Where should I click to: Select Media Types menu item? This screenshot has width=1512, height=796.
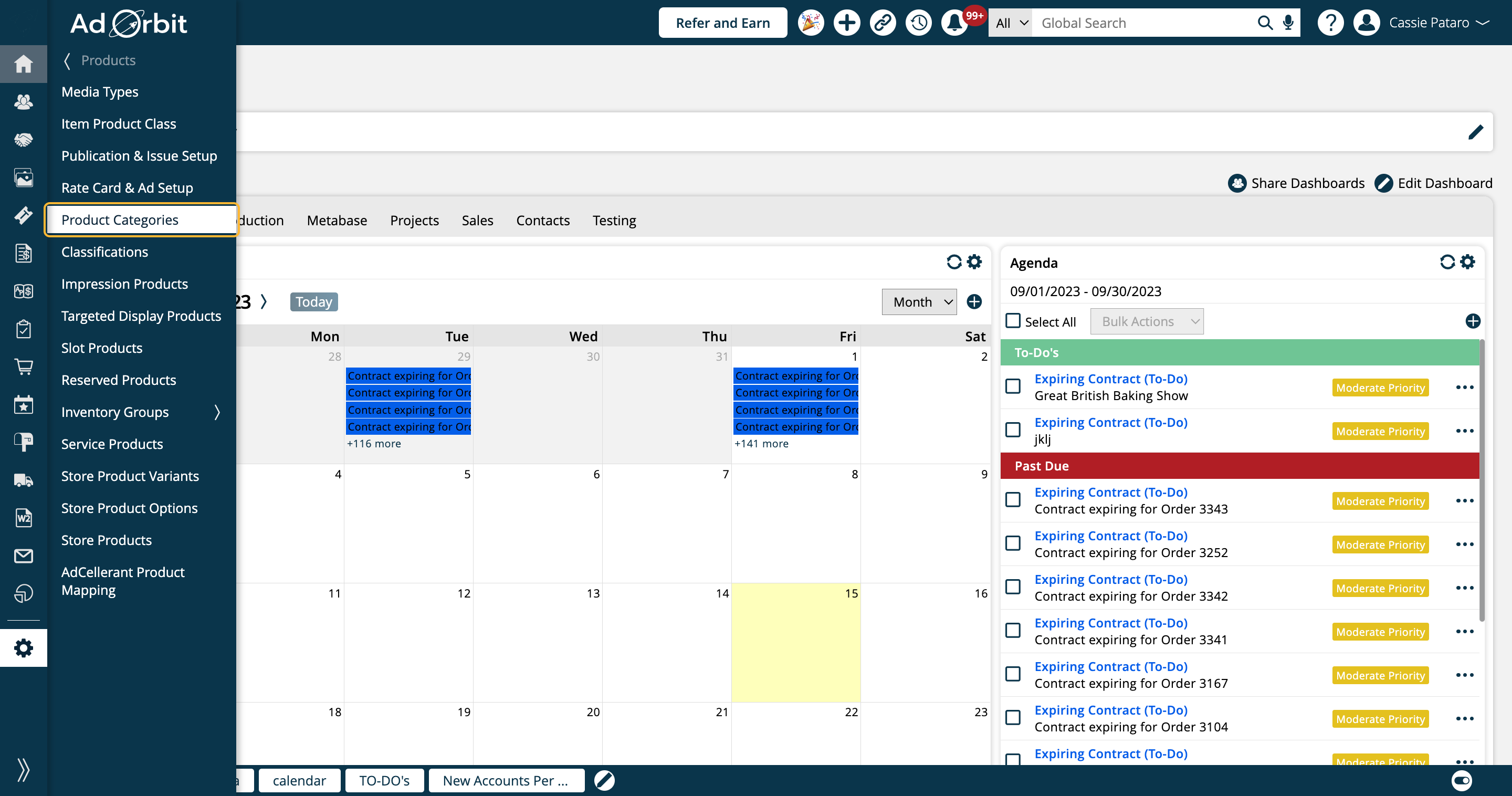[x=100, y=92]
